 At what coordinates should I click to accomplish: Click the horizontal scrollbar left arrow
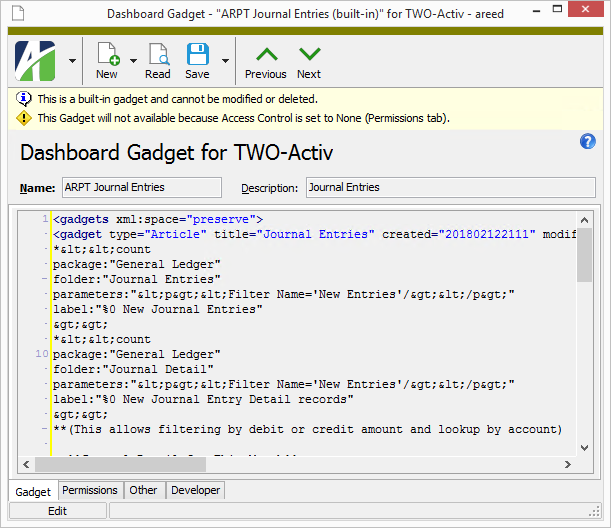[x=26, y=464]
